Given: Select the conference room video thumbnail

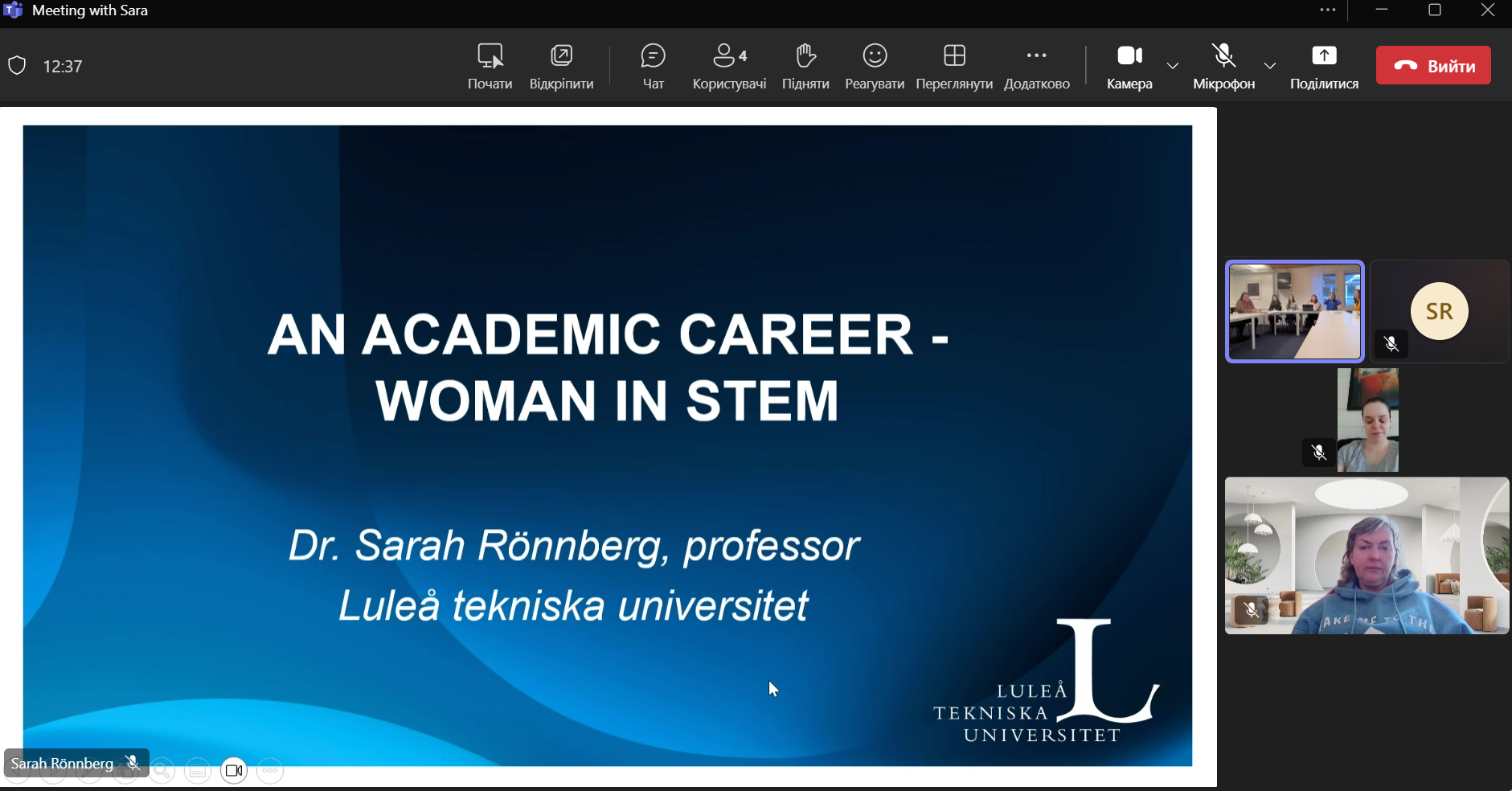Looking at the screenshot, I should (1294, 311).
